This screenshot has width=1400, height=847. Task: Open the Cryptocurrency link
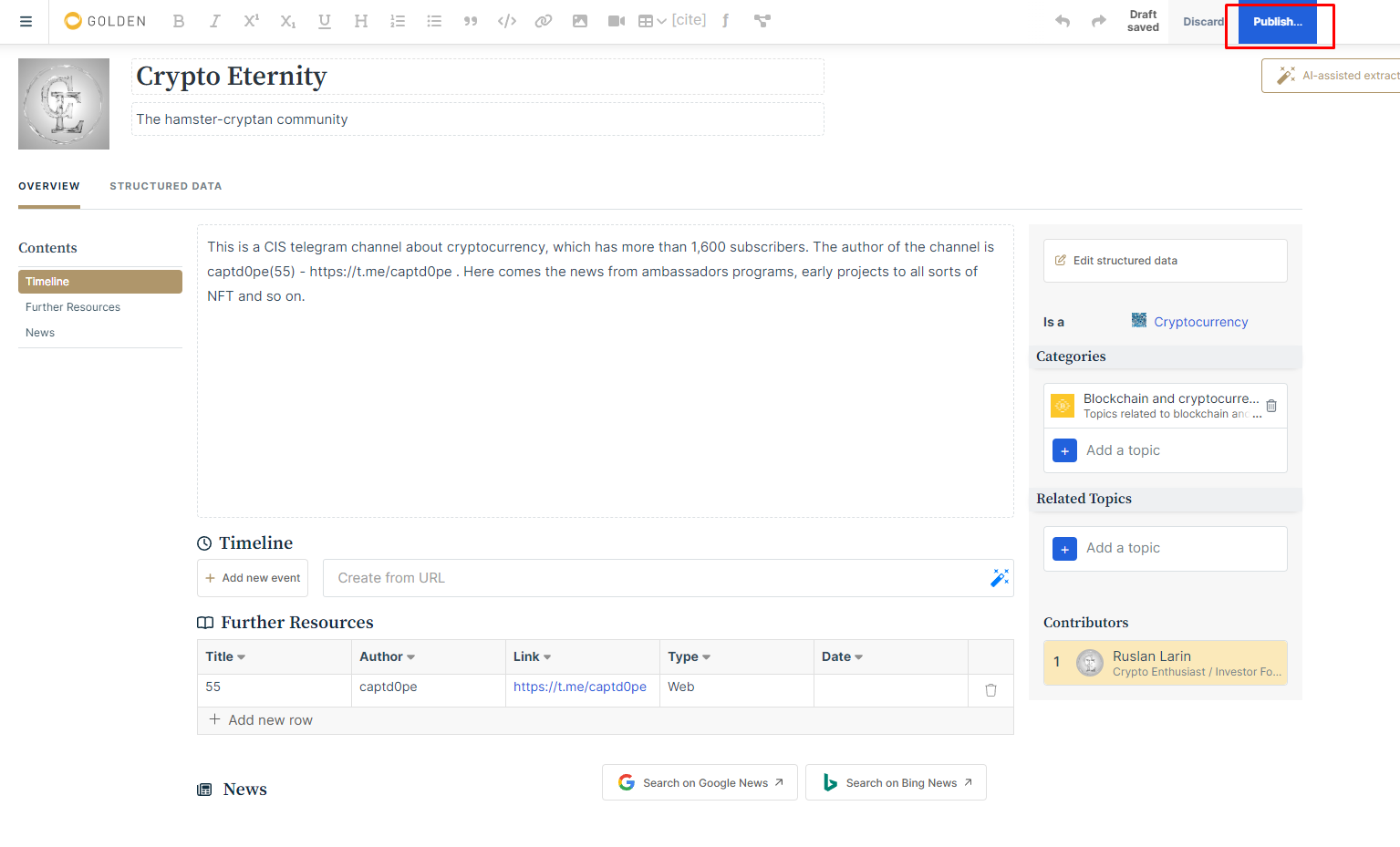coord(1200,322)
